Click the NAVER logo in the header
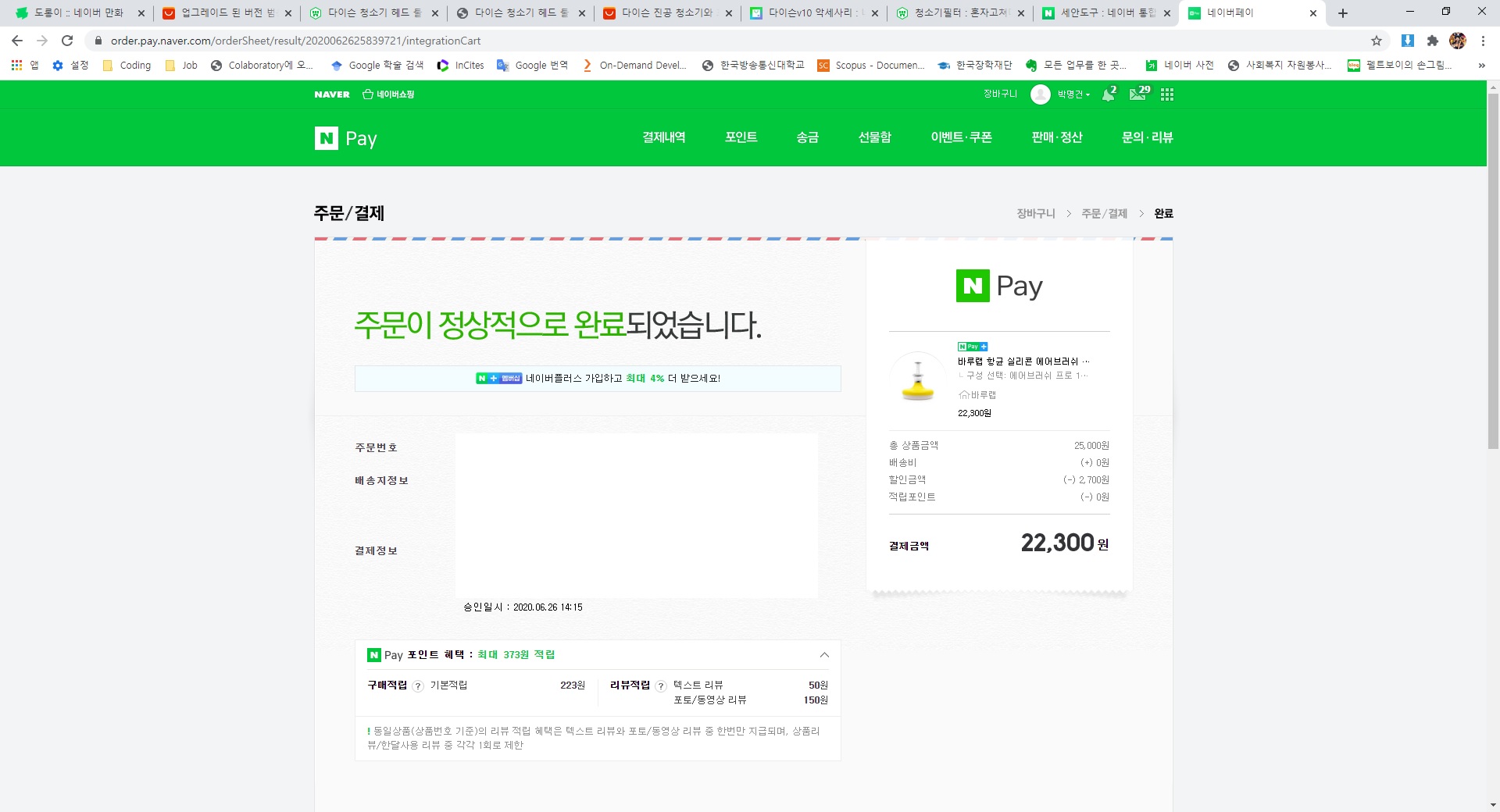 click(x=332, y=94)
